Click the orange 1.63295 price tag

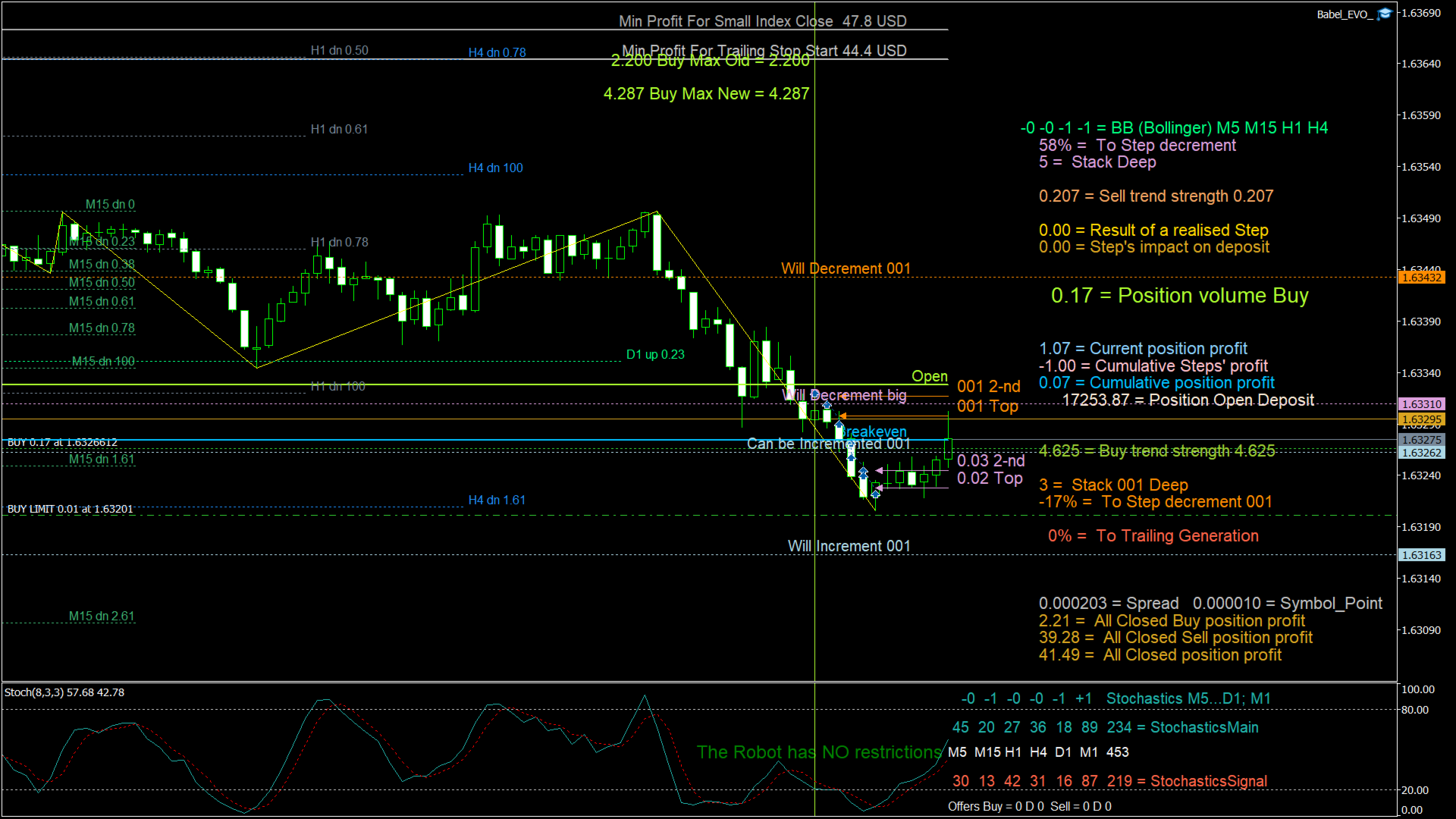coord(1422,419)
